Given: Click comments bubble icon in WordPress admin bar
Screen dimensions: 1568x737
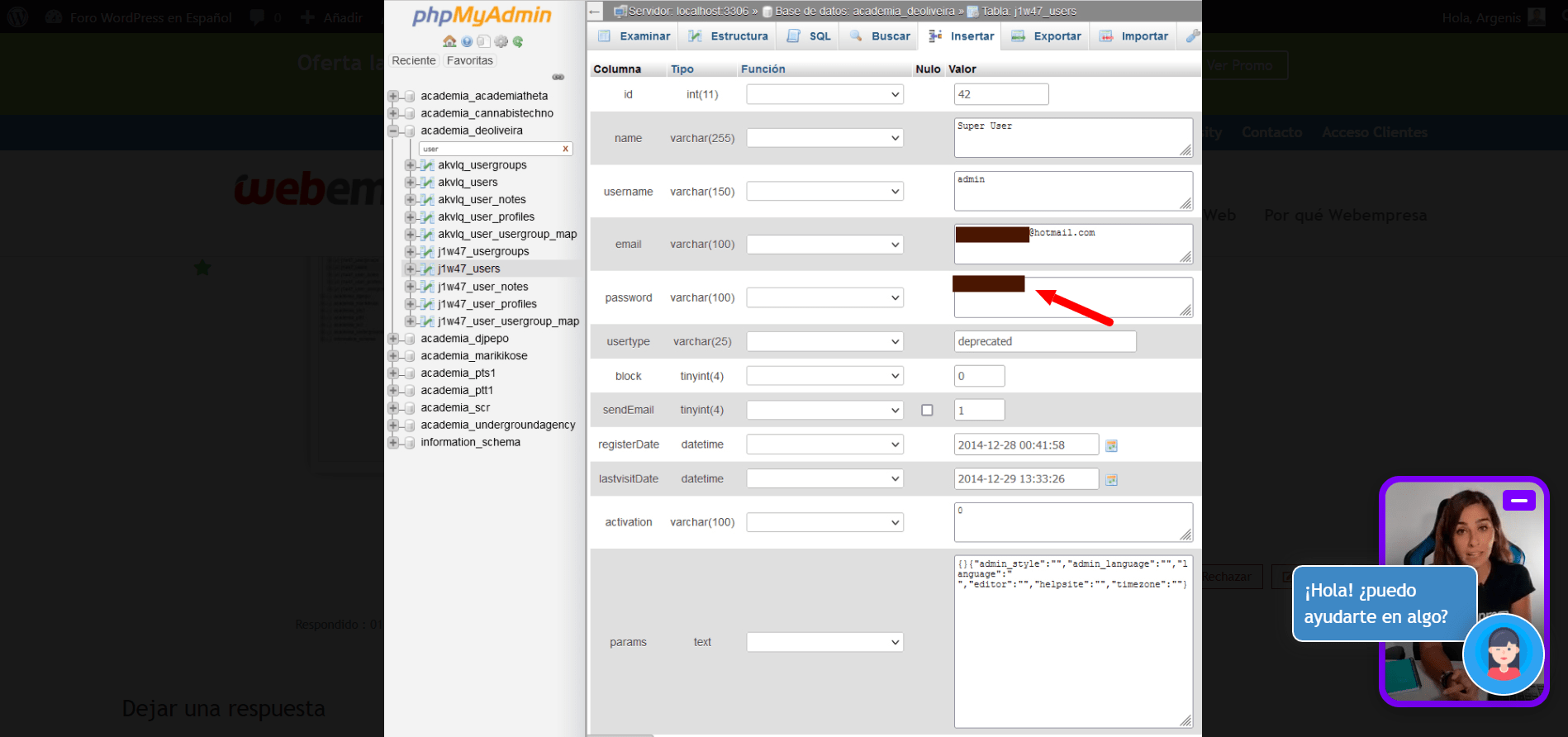Looking at the screenshot, I should coord(258,17).
